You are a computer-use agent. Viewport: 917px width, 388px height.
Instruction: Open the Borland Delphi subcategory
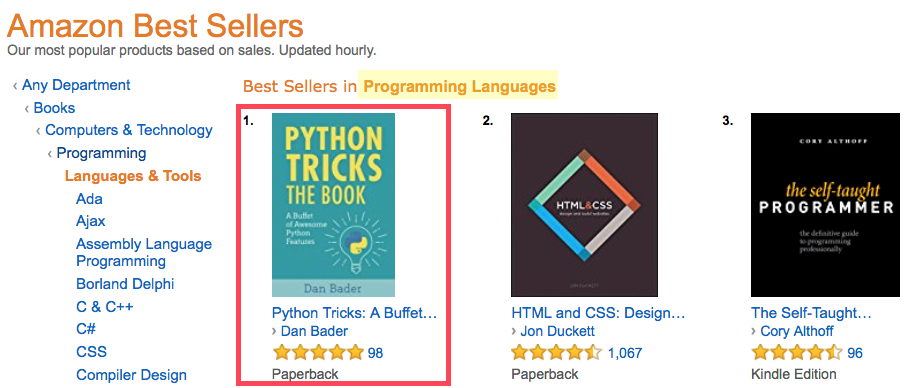[x=125, y=284]
